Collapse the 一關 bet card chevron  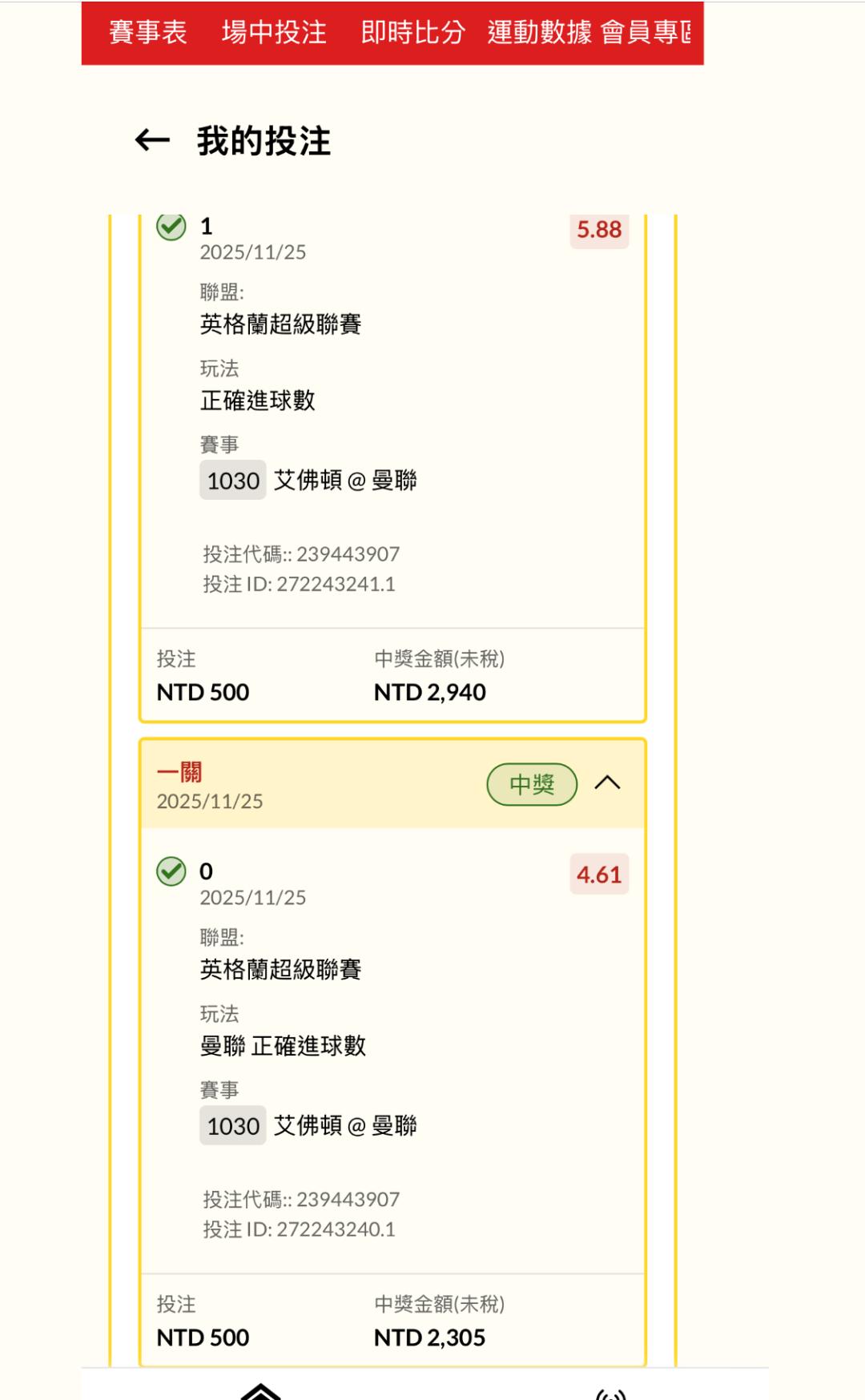[x=607, y=783]
